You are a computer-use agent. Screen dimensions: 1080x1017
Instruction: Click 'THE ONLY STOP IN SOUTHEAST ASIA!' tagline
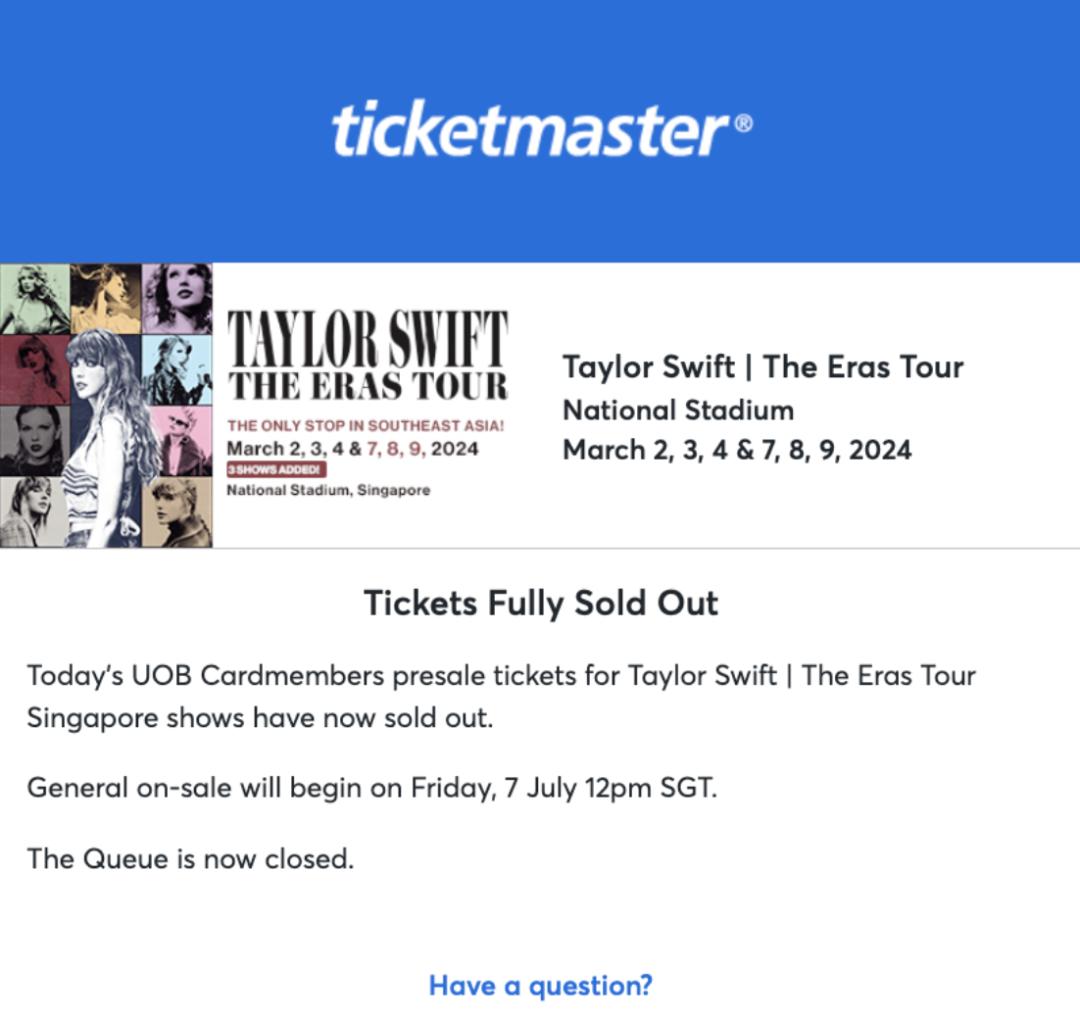click(x=366, y=426)
